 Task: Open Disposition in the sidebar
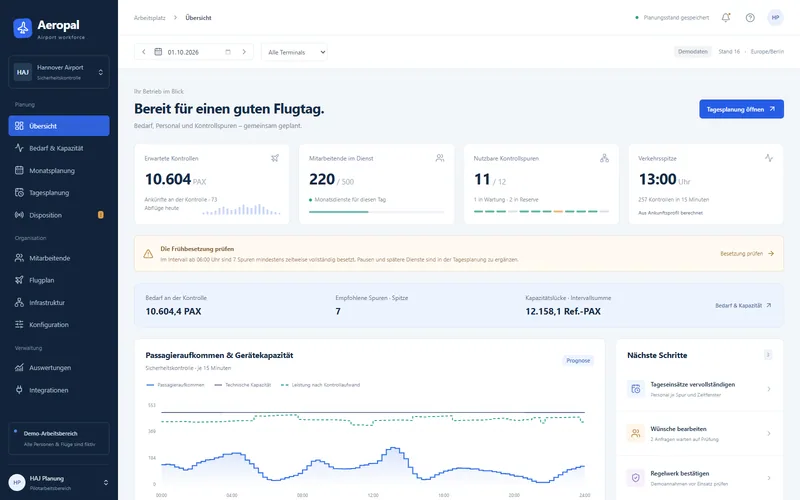pyautogui.click(x=59, y=215)
